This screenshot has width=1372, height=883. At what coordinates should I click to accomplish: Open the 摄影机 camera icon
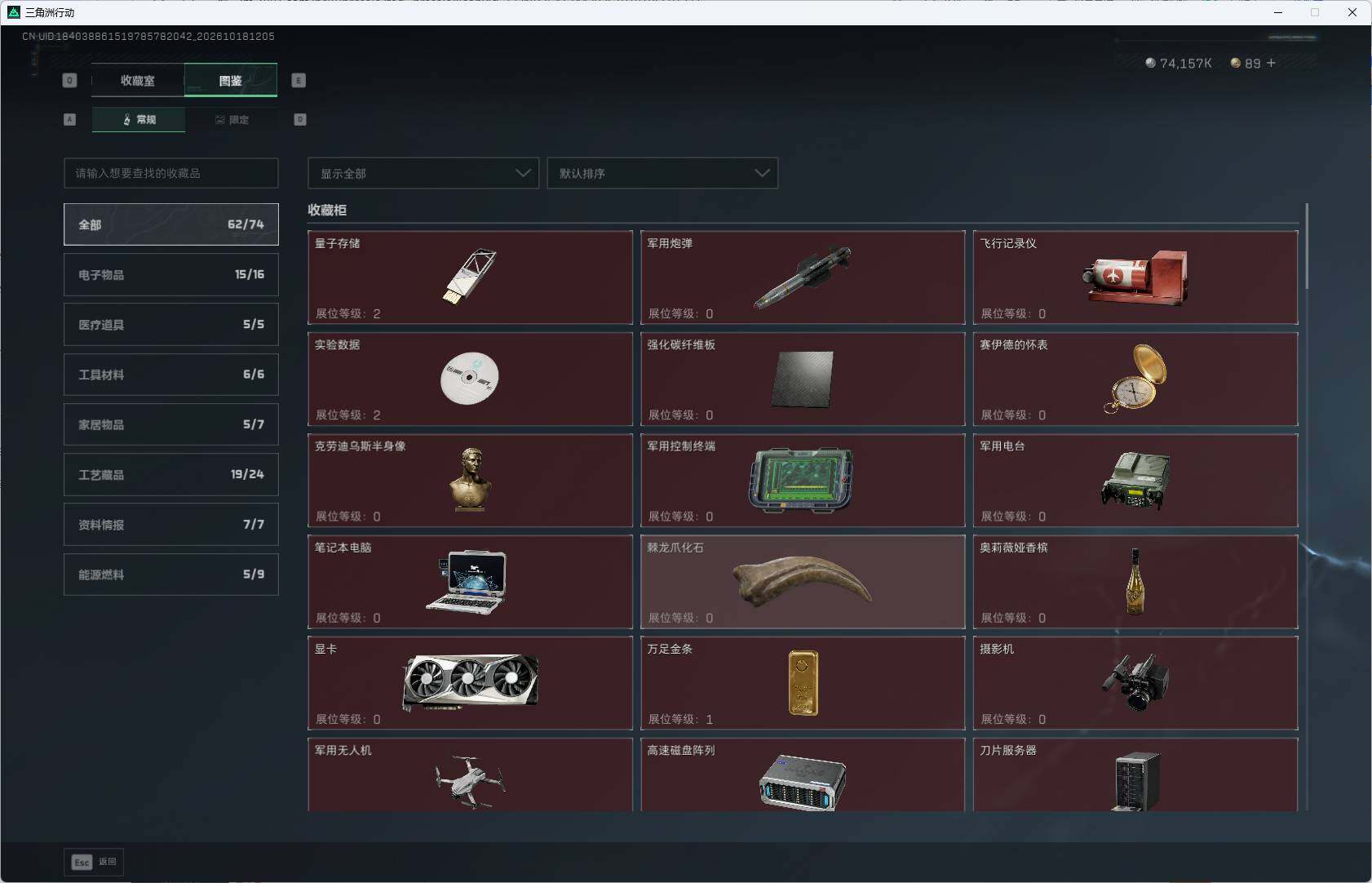pyautogui.click(x=1135, y=682)
